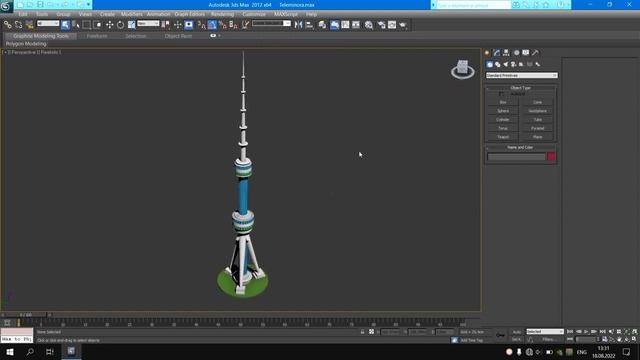This screenshot has height=360, width=640.
Task: Collapse the Object Type rollout
Action: pos(520,88)
